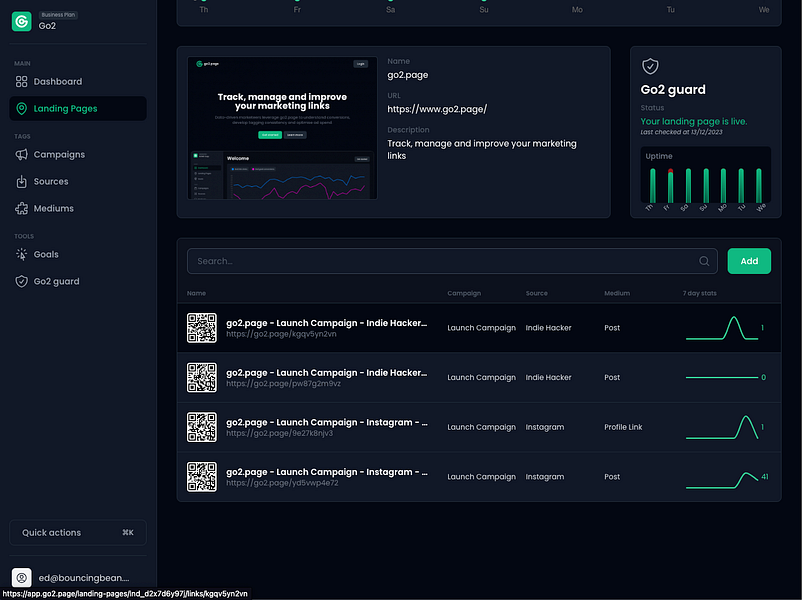Click the Go2 guard shield sidebar icon

coord(21,281)
